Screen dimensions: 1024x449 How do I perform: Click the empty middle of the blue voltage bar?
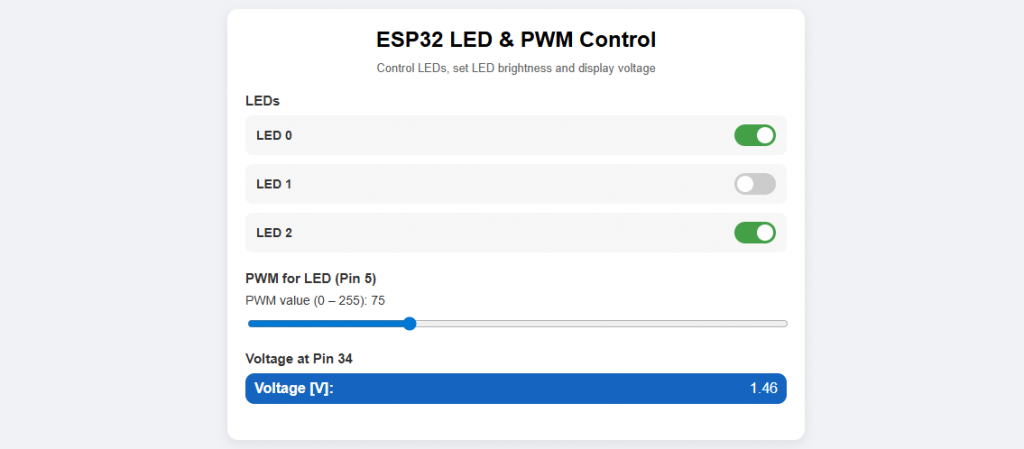click(540, 388)
